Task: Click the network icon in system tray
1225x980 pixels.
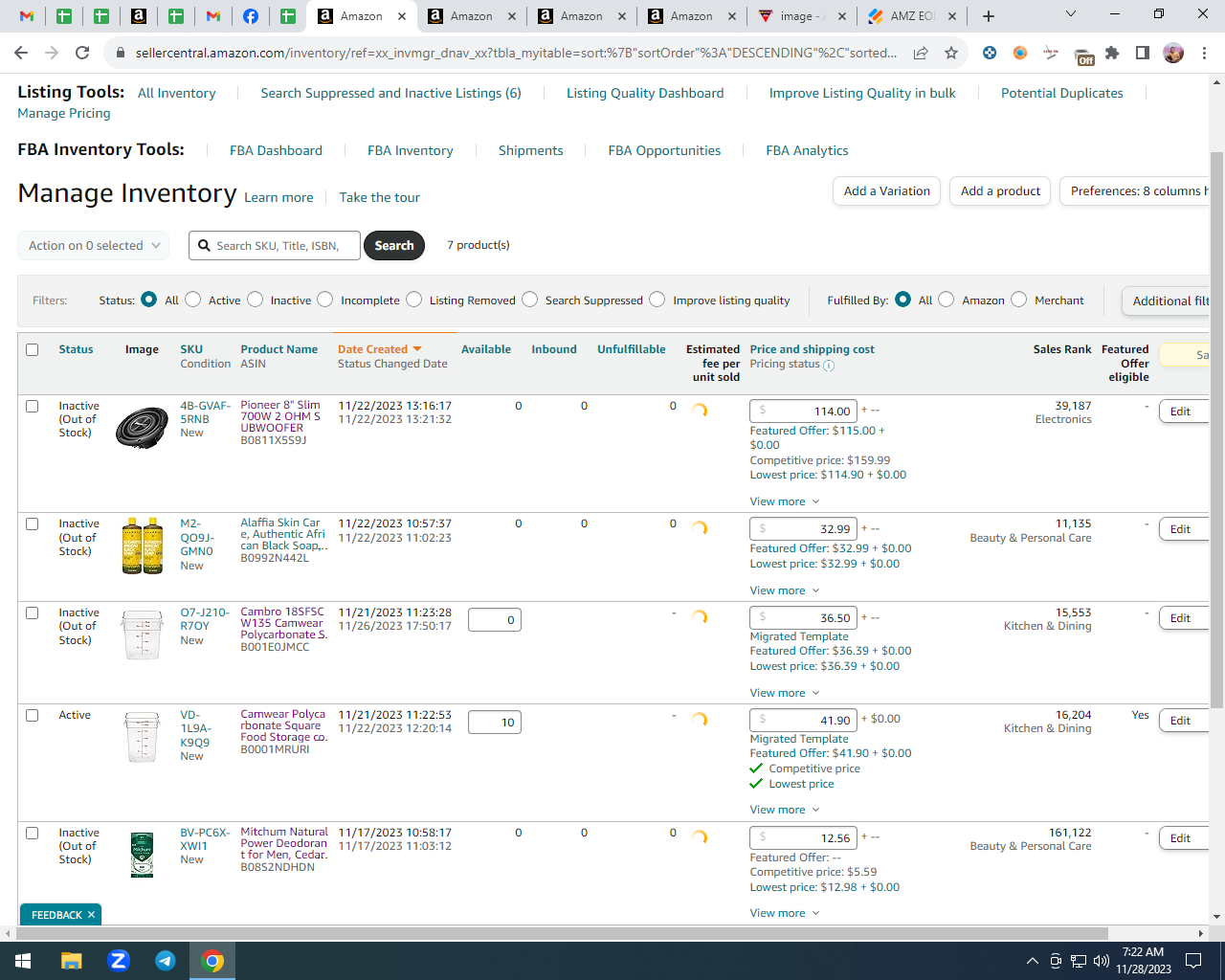Action: pos(1079,961)
